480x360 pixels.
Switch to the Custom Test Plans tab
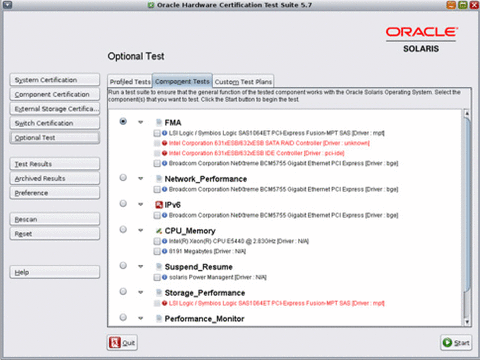pyautogui.click(x=243, y=82)
